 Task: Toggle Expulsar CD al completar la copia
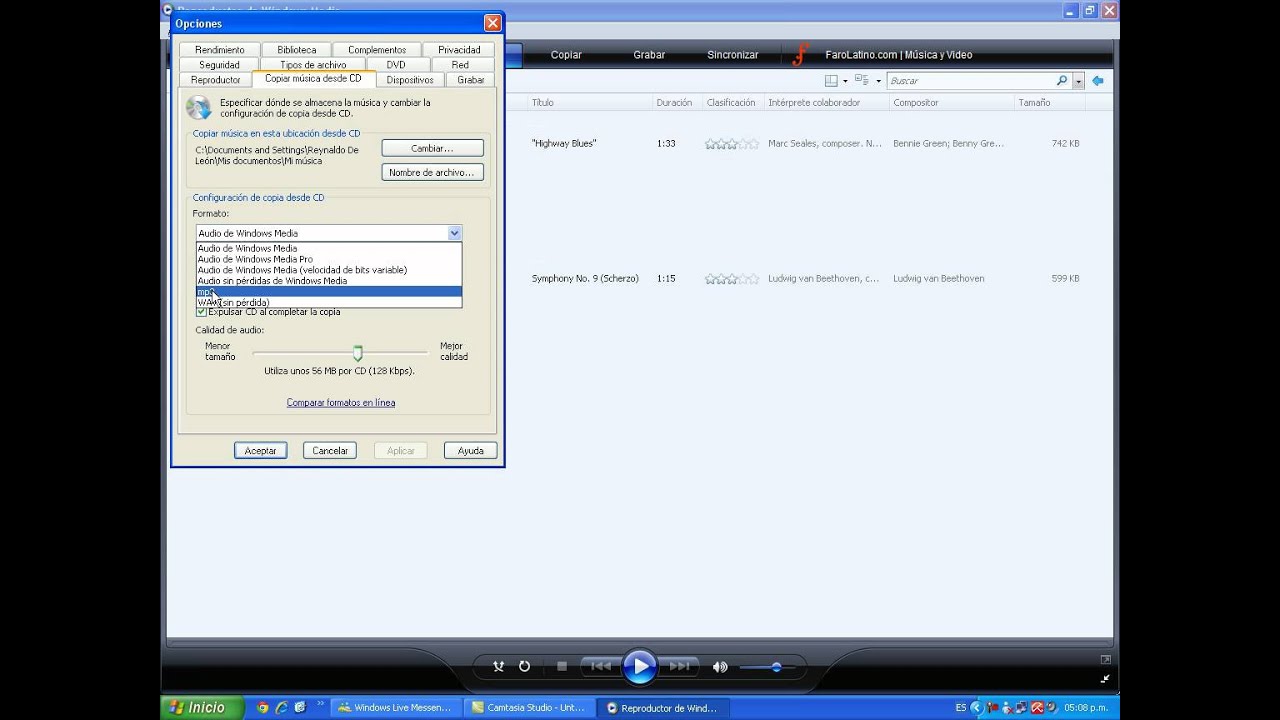point(201,312)
